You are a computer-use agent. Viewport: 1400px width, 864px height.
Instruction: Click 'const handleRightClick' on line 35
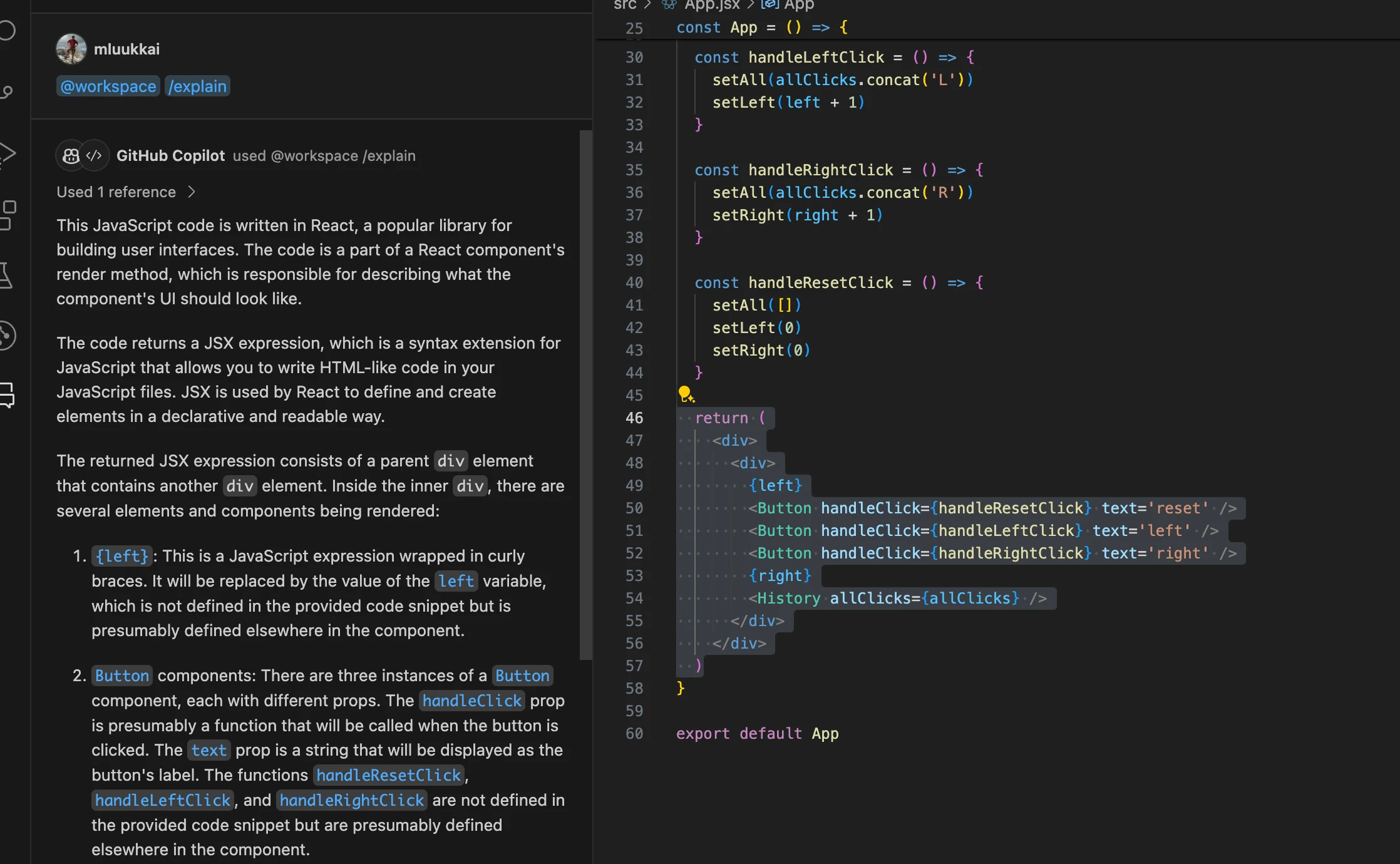point(794,170)
